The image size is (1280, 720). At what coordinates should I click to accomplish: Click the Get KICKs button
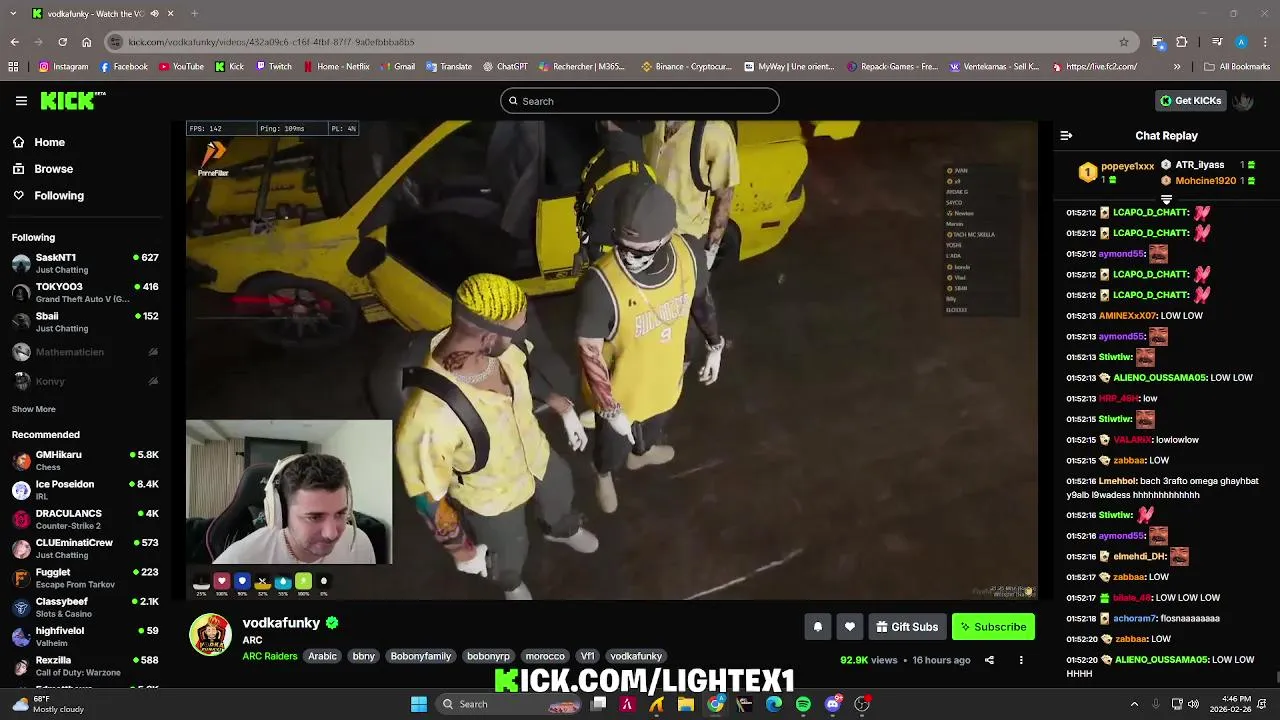point(1190,100)
